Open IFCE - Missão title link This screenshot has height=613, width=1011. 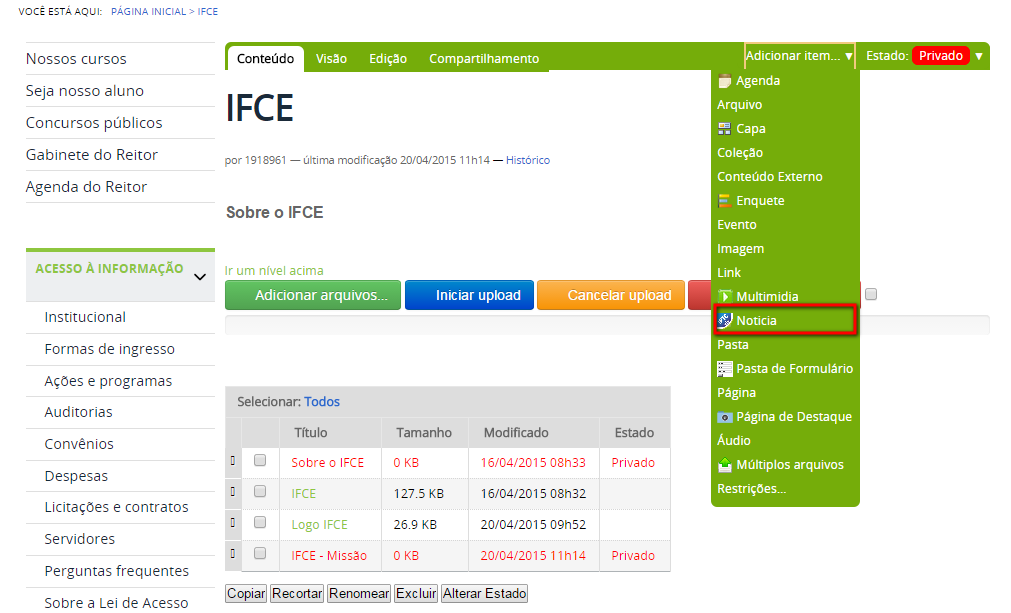[329, 556]
